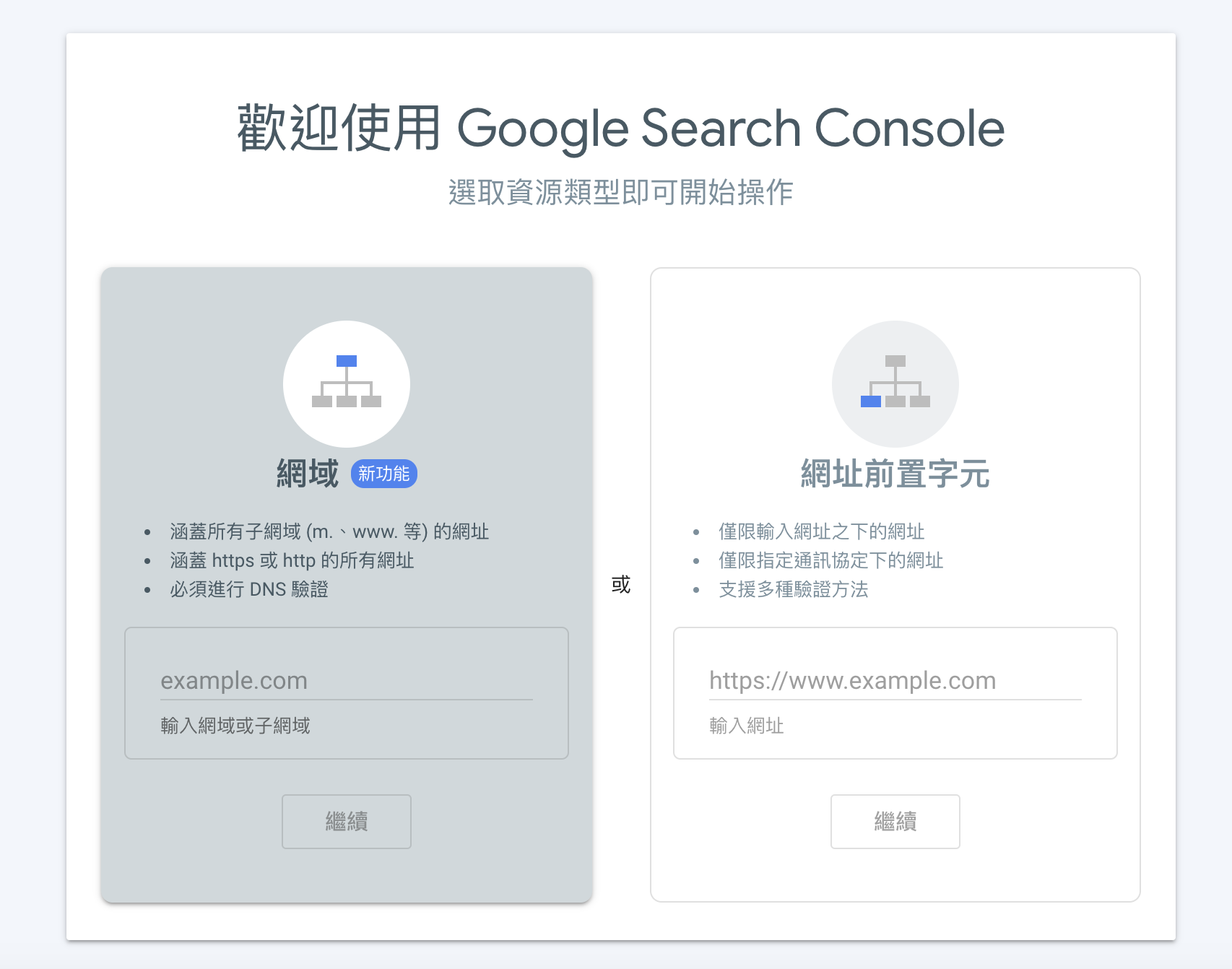
Task: Click the 涵蓋所有子網域 bullet text
Action: click(329, 532)
